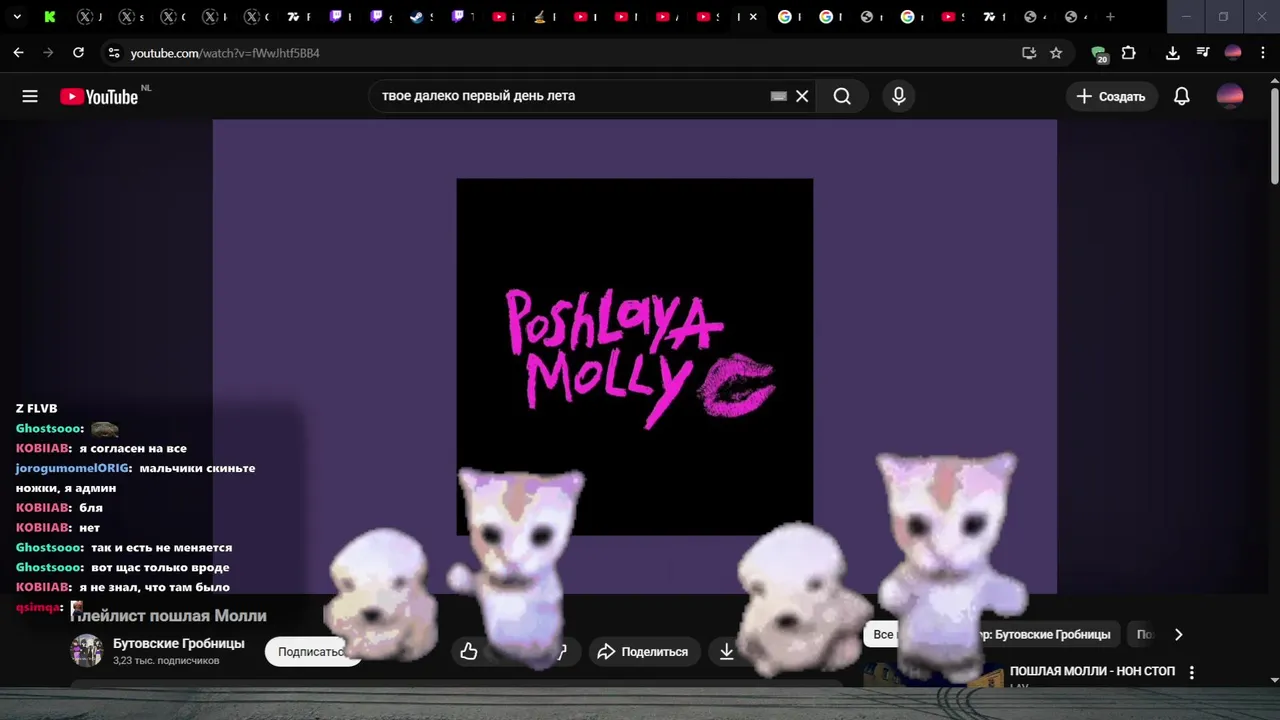Open the Chrome profile avatar
The image size is (1280, 720).
click(x=1233, y=53)
